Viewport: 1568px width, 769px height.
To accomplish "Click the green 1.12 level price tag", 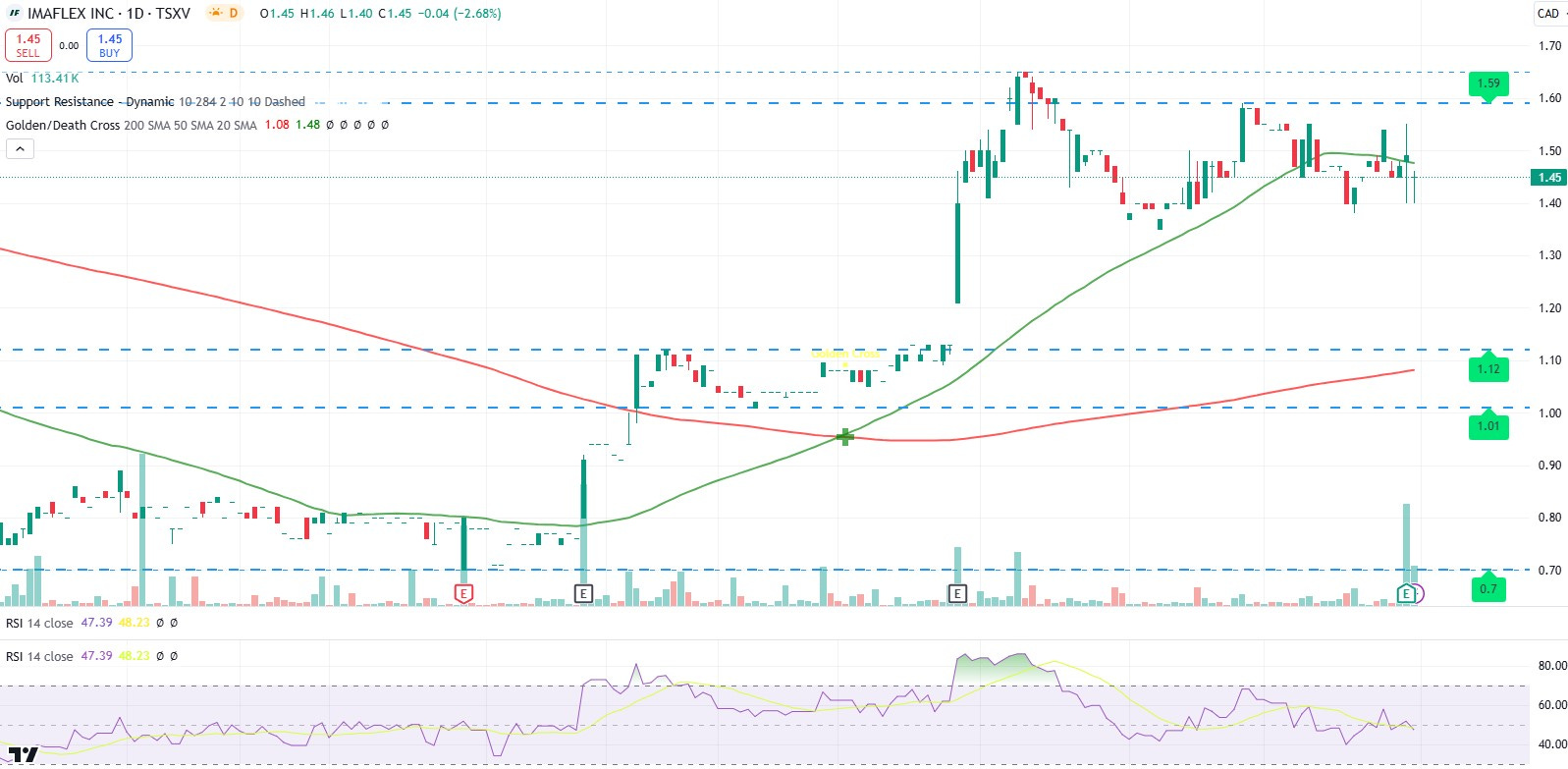I will click(1488, 369).
